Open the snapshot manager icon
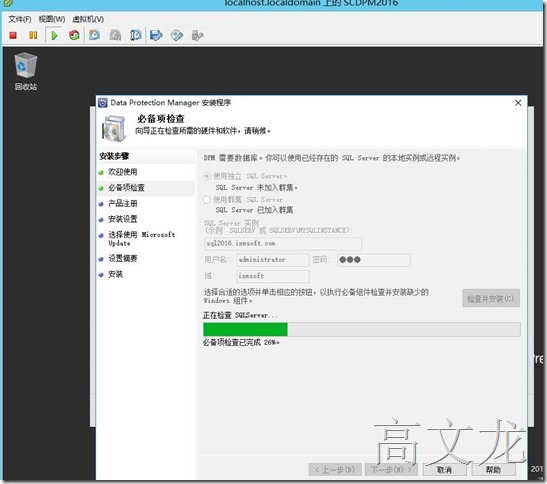The height and width of the screenshot is (484, 547). click(135, 35)
